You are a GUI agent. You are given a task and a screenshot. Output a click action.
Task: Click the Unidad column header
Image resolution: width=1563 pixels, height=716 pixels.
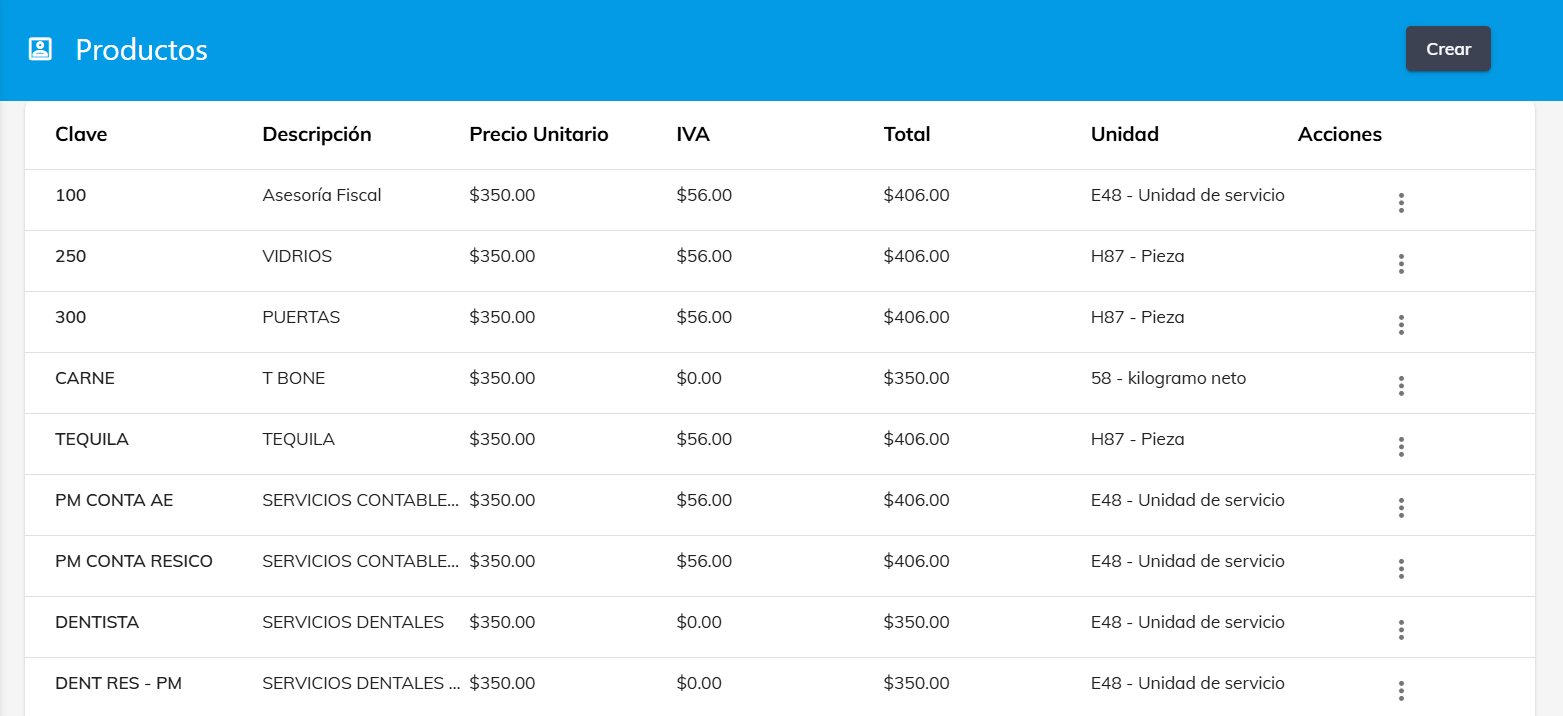[1124, 134]
